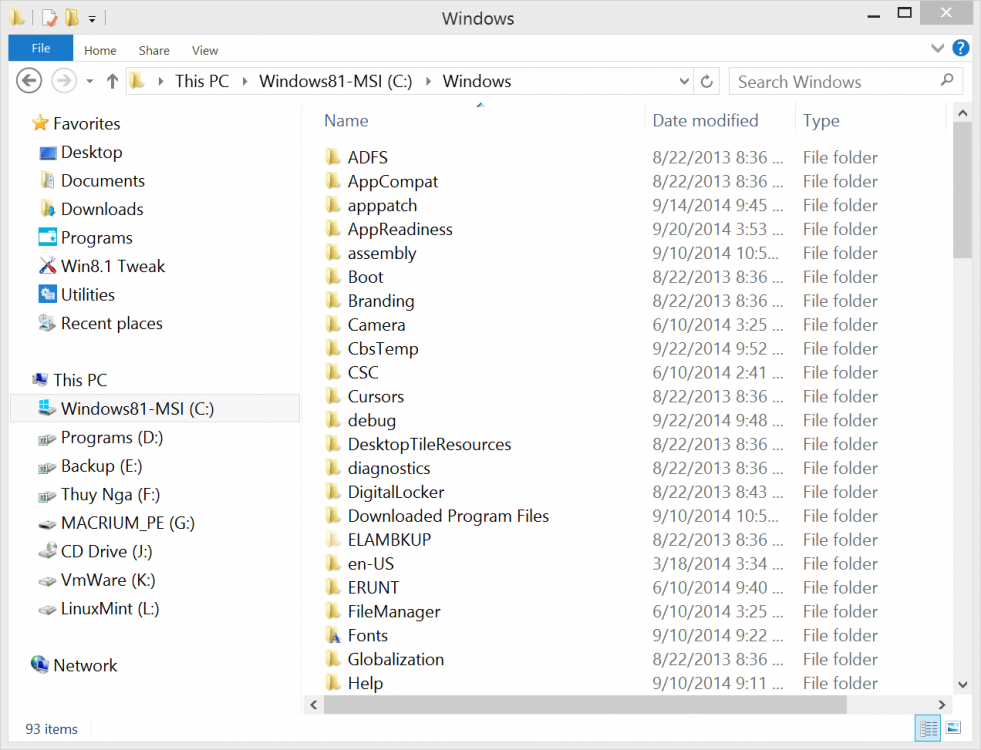Refresh the Windows folder view

pos(706,81)
